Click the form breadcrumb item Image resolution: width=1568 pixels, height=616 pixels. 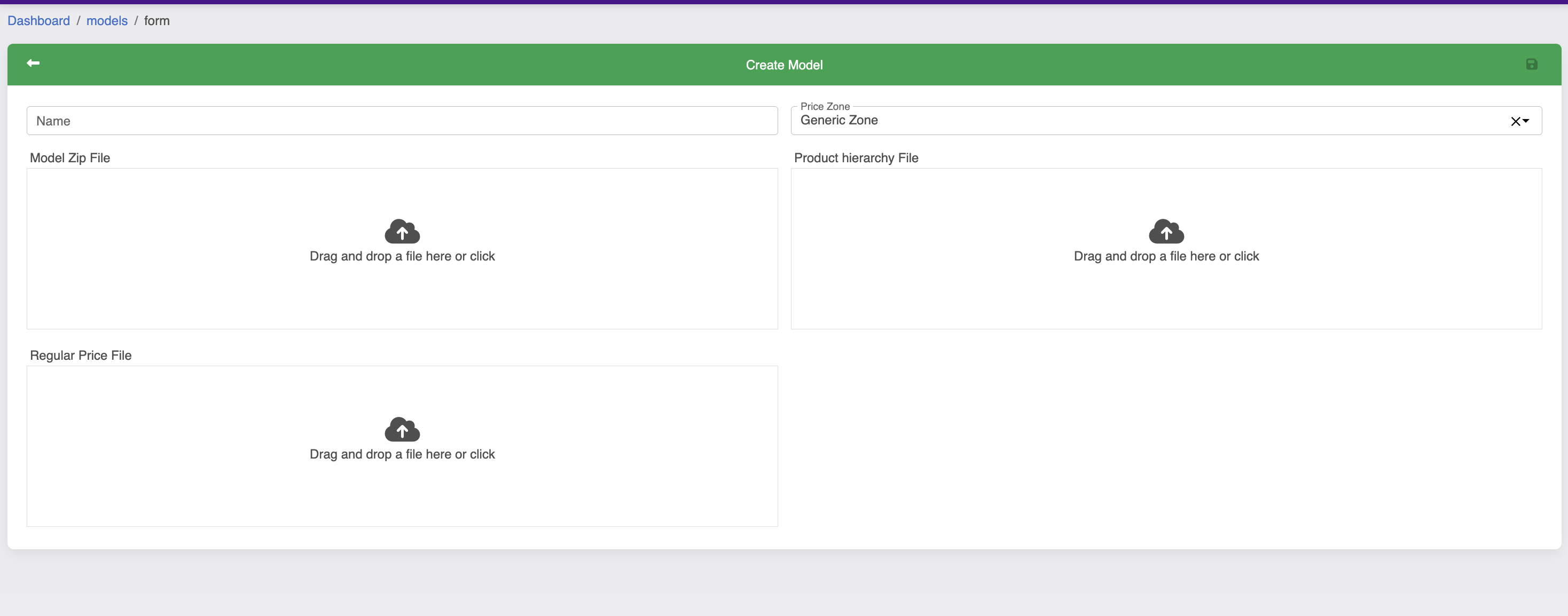[x=156, y=21]
